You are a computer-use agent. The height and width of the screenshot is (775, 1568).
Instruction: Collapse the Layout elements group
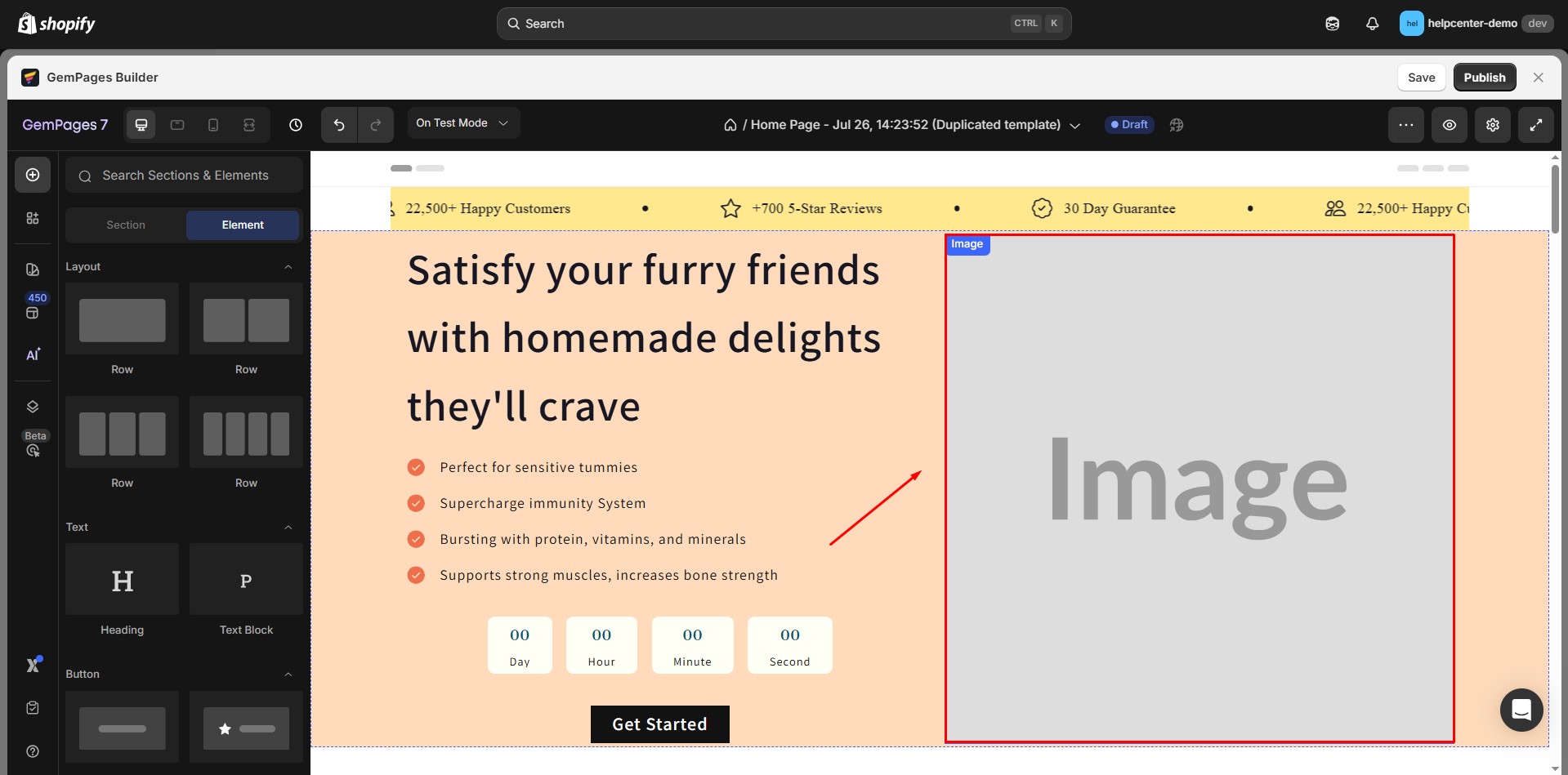288,267
